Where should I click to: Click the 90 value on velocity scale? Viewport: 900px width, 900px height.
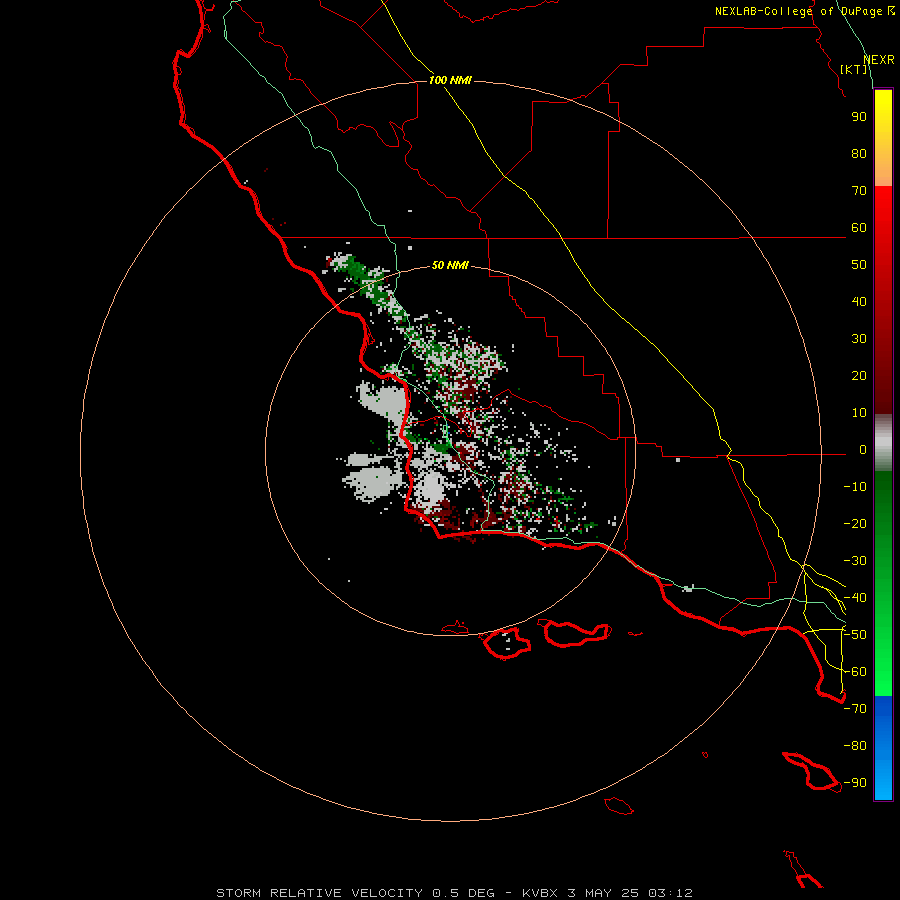(x=859, y=117)
